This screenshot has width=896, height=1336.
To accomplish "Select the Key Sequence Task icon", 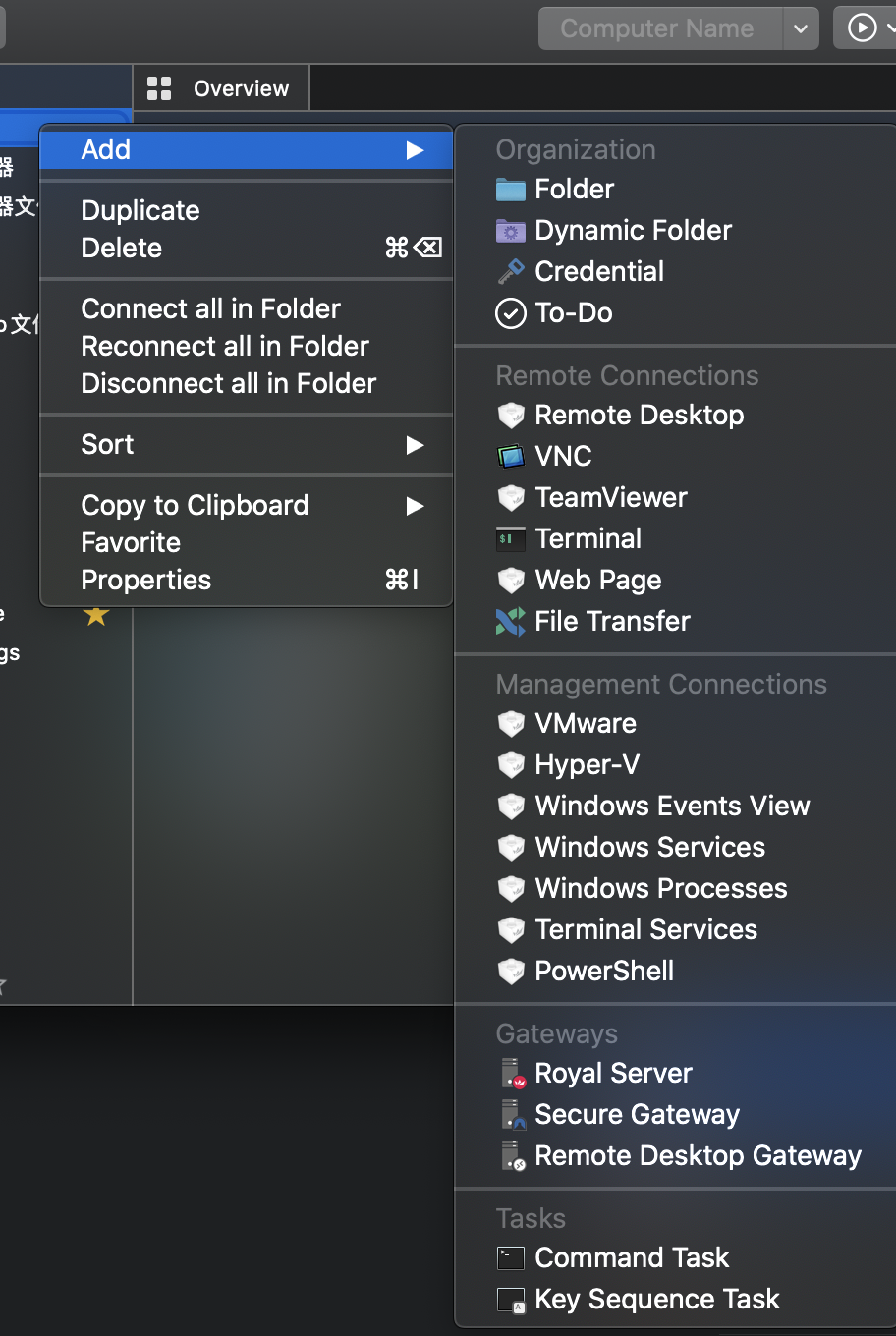I will pyautogui.click(x=510, y=1299).
